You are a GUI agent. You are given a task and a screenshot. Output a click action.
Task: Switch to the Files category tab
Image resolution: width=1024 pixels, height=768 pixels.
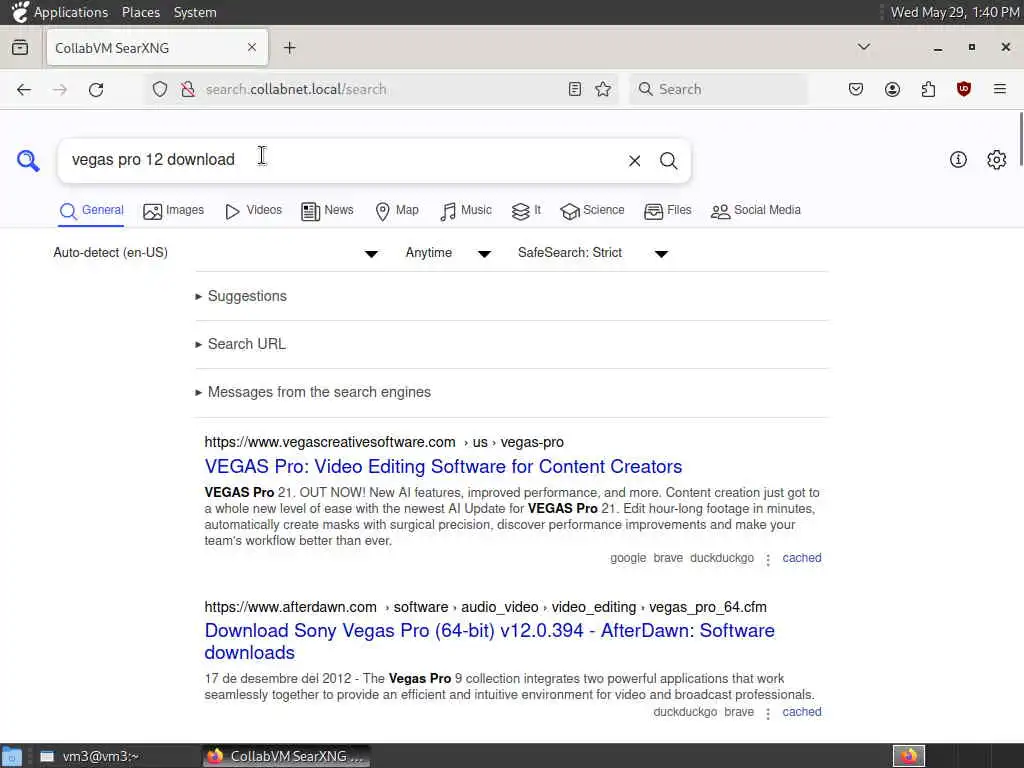(x=667, y=210)
